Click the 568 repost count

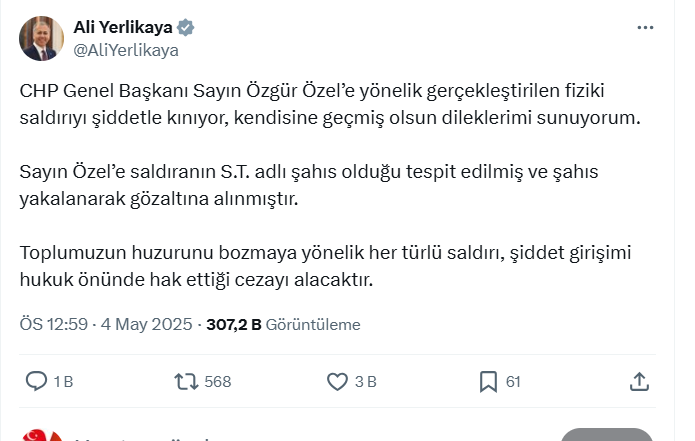click(x=217, y=381)
